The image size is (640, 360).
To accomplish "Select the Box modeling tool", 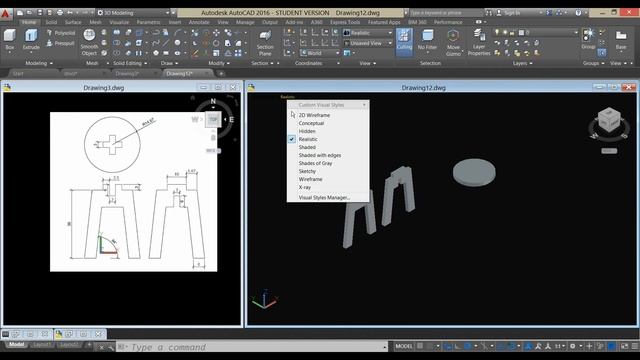I will click(10, 40).
